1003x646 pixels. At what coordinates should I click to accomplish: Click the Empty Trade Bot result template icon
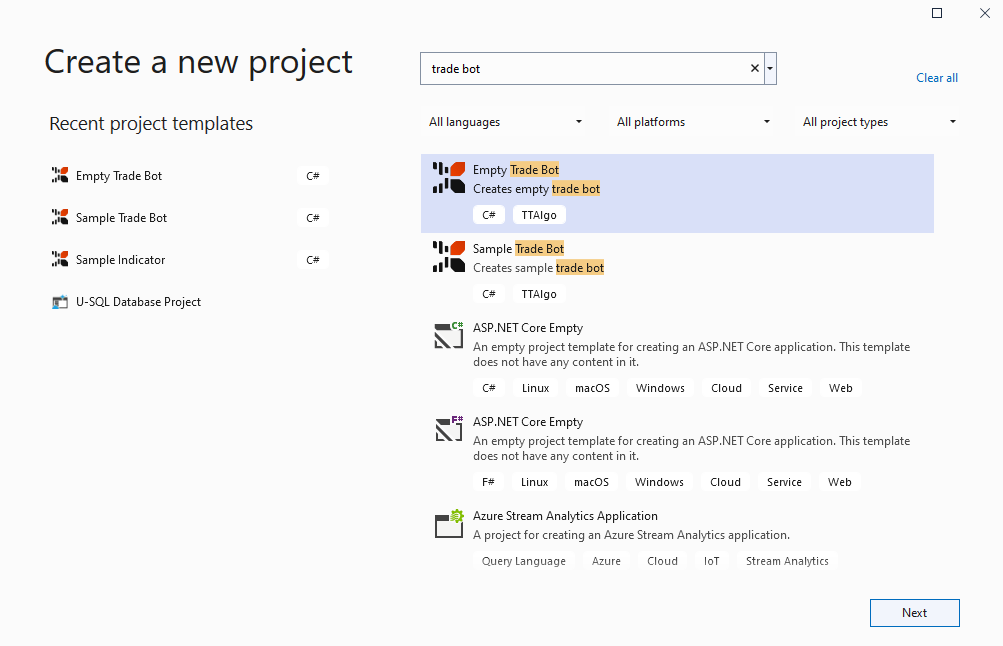click(449, 178)
